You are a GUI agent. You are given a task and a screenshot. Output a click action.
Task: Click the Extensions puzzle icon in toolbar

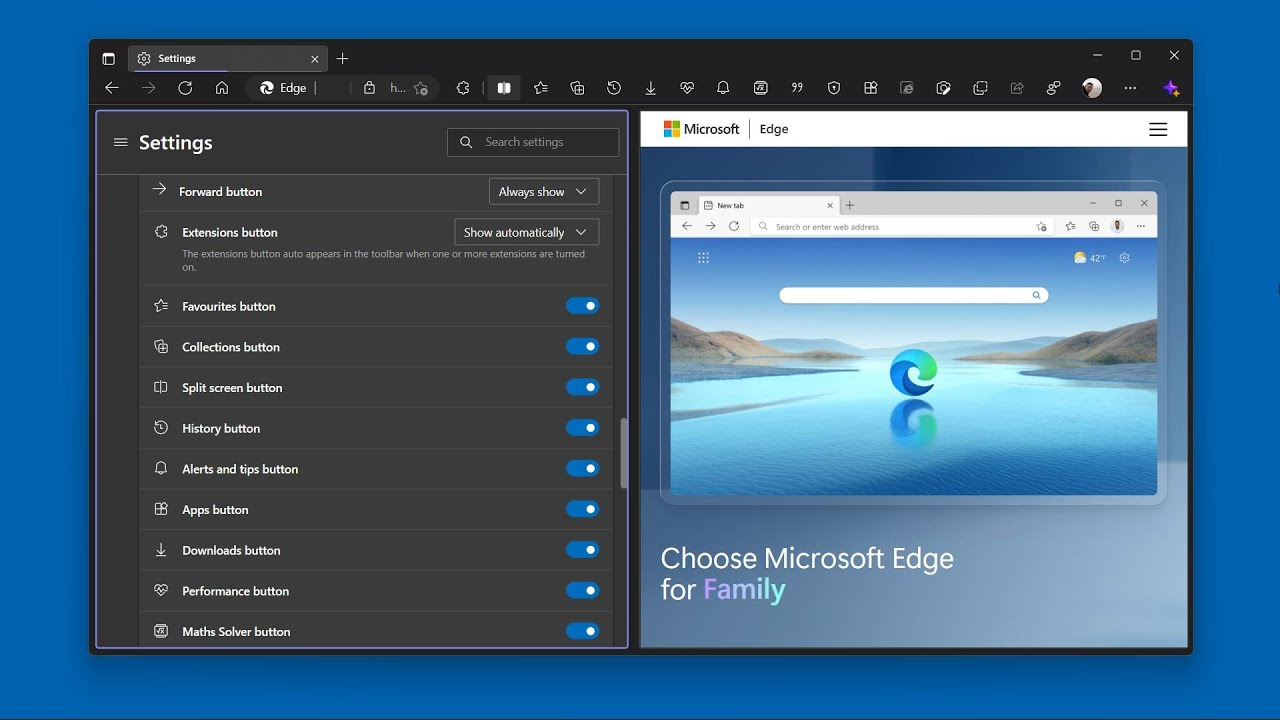pyautogui.click(x=462, y=88)
